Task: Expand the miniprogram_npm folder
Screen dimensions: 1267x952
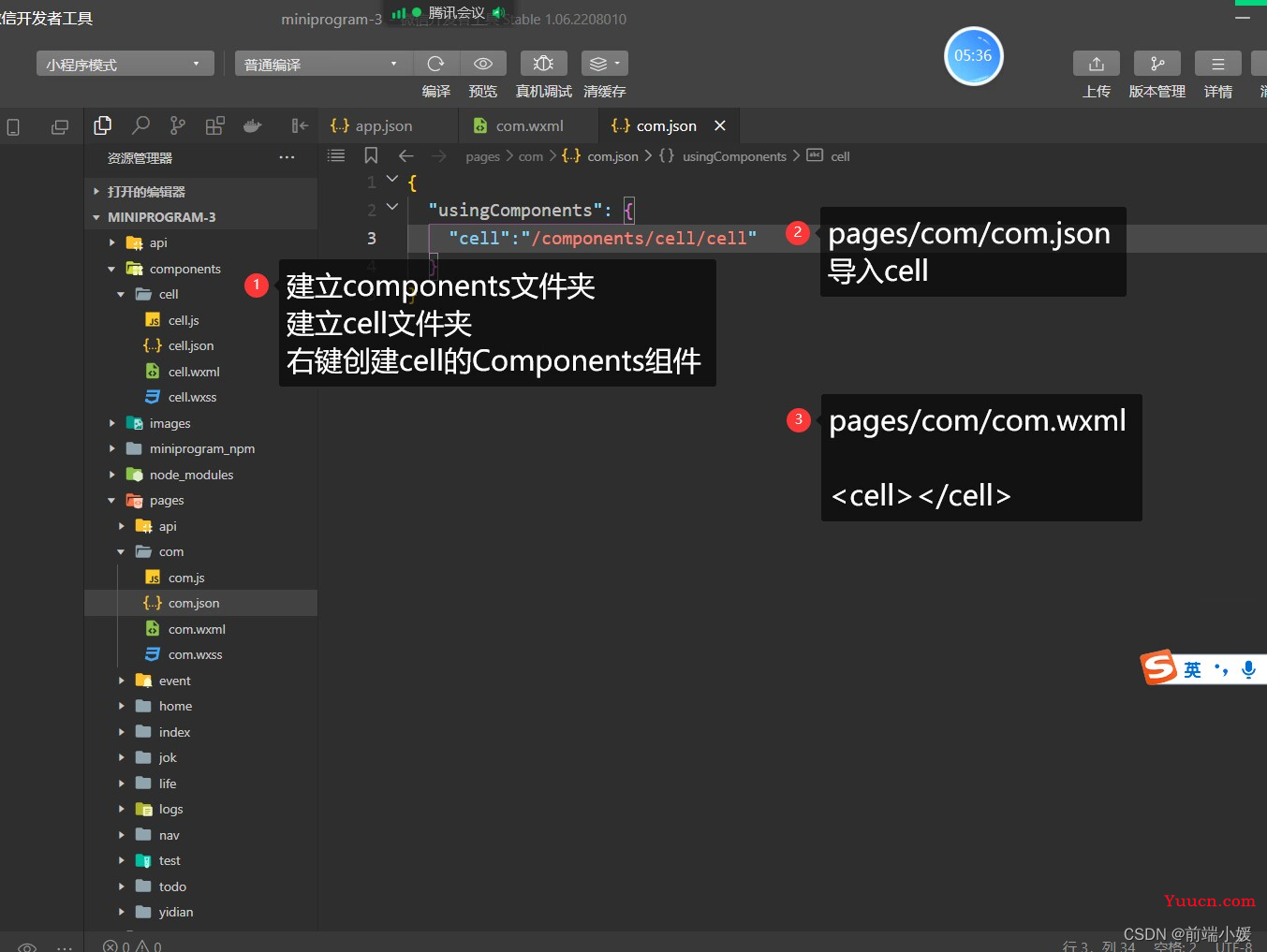Action: coord(111,448)
